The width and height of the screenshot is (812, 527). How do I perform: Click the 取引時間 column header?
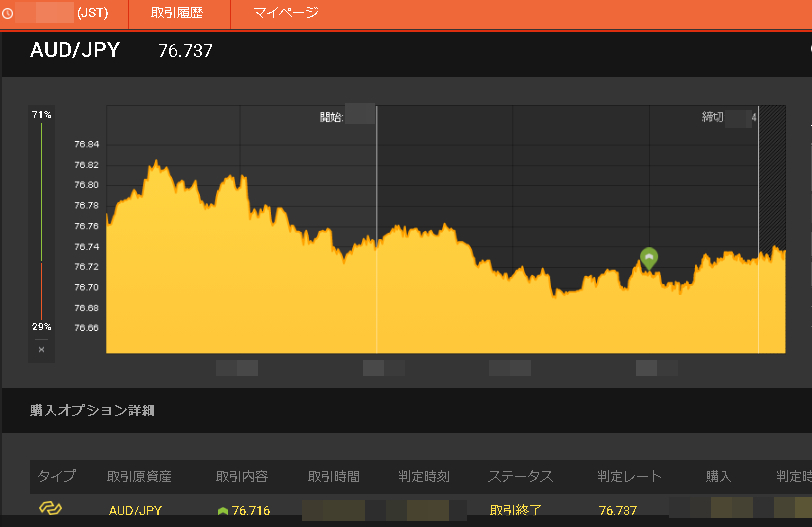334,476
